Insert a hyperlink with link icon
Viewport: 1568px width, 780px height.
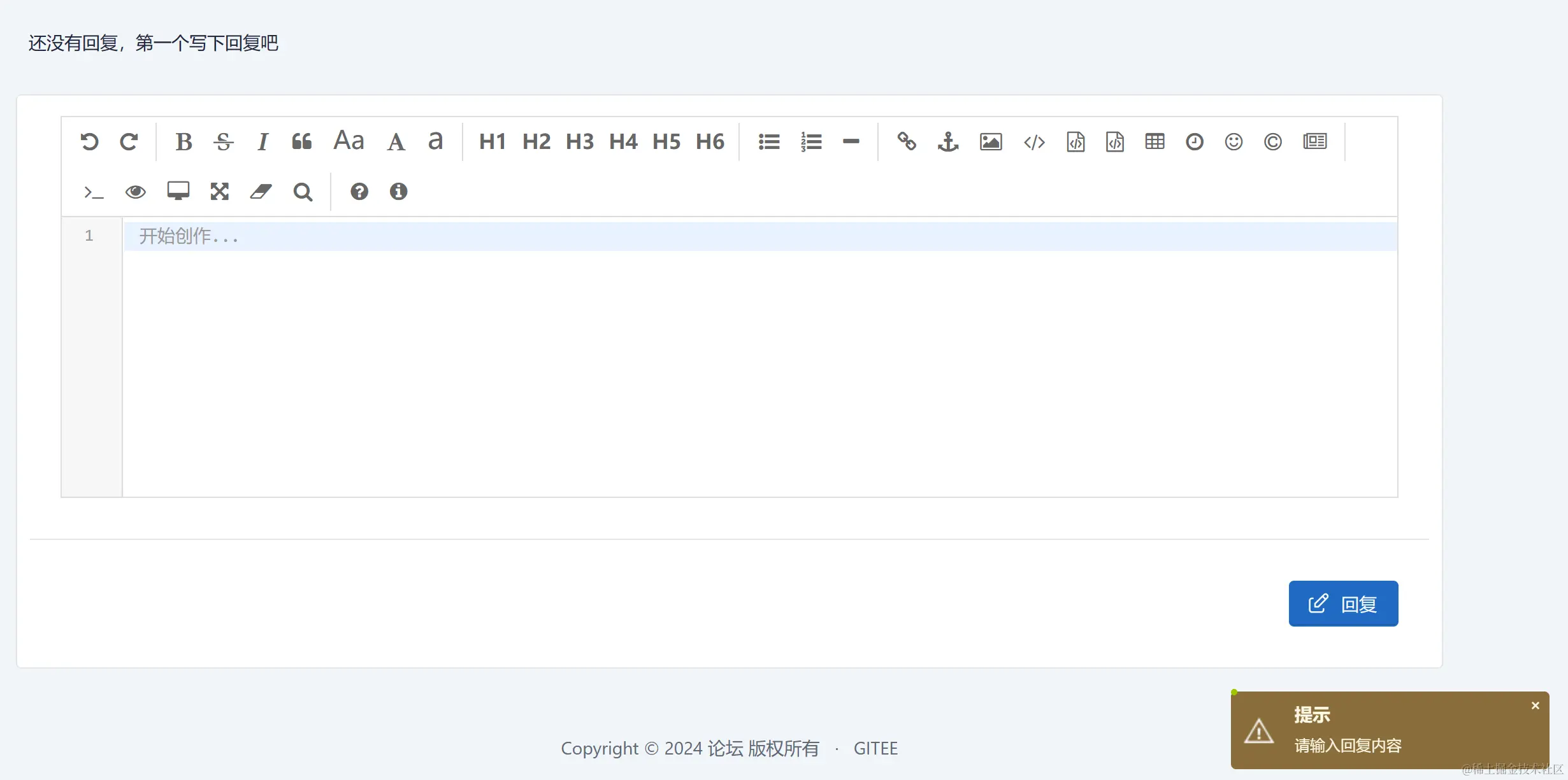pos(907,141)
